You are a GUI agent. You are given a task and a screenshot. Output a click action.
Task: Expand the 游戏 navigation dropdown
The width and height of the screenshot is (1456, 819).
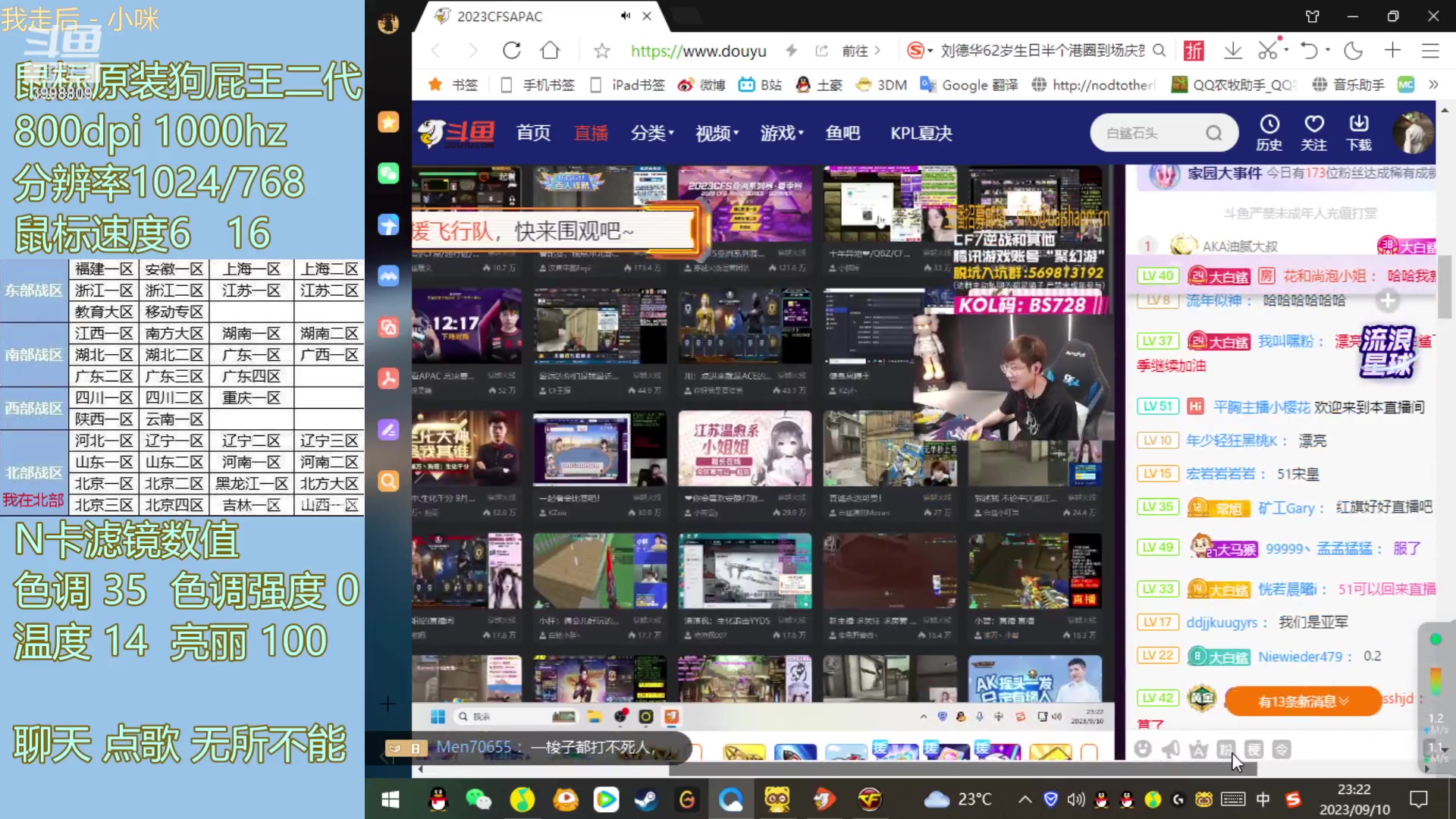pyautogui.click(x=782, y=133)
